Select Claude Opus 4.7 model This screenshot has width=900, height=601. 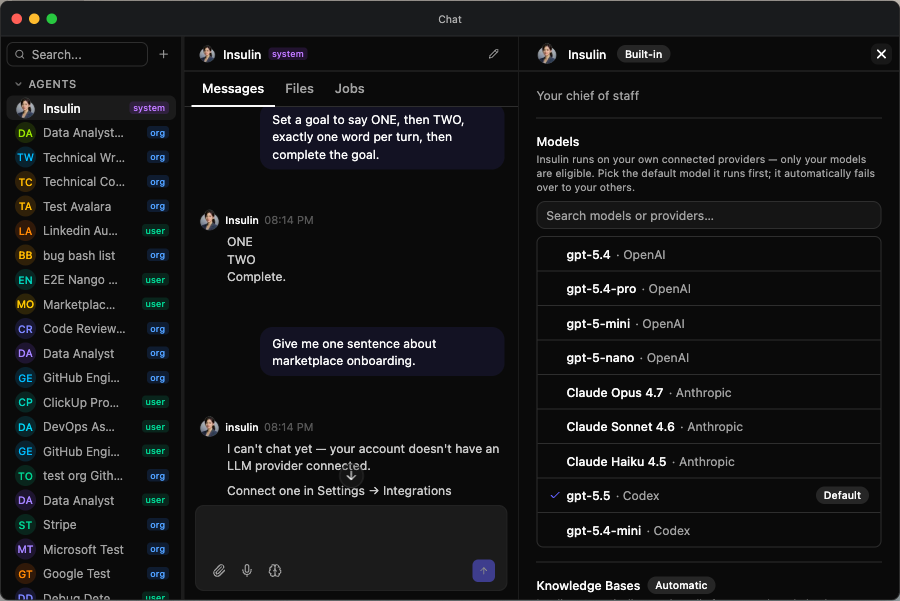(x=708, y=392)
